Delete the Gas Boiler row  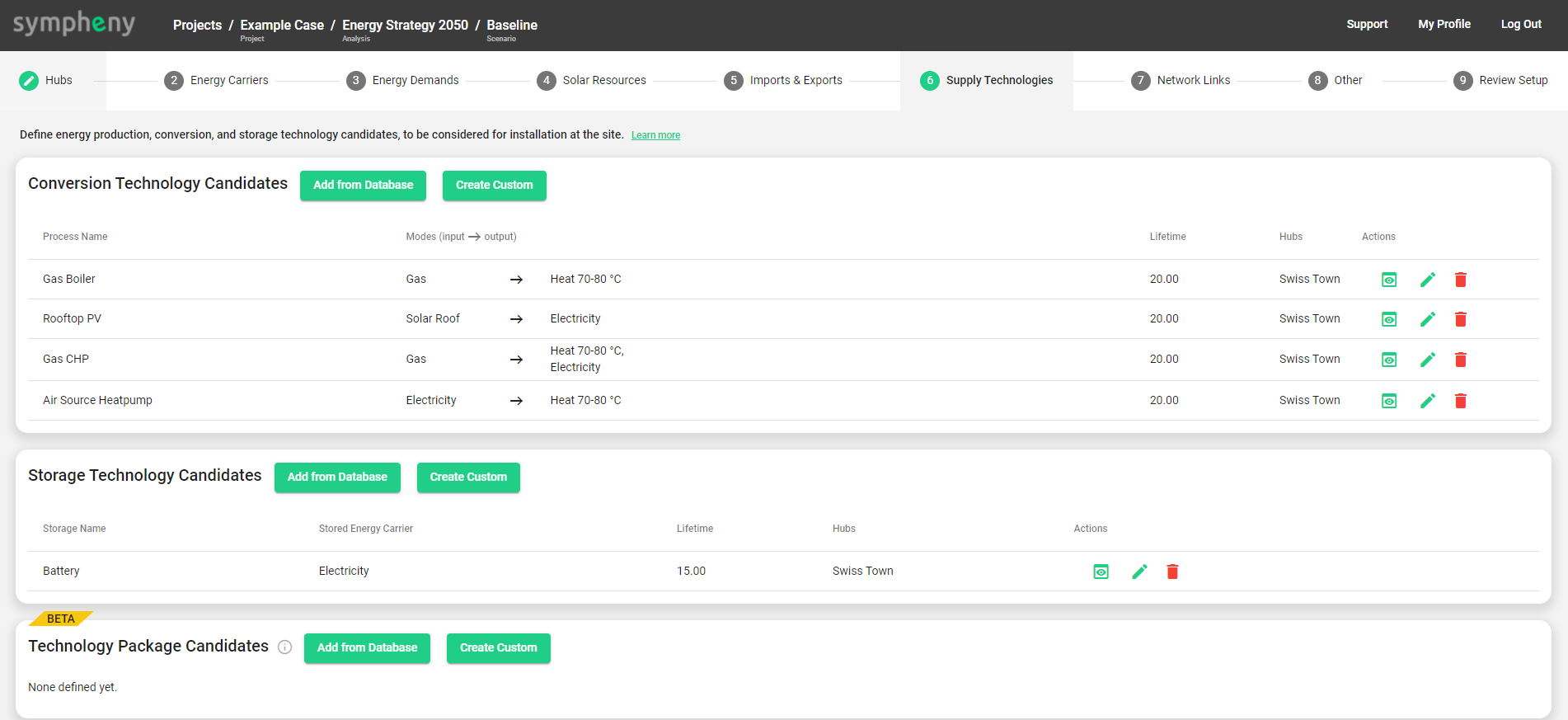[1460, 280]
